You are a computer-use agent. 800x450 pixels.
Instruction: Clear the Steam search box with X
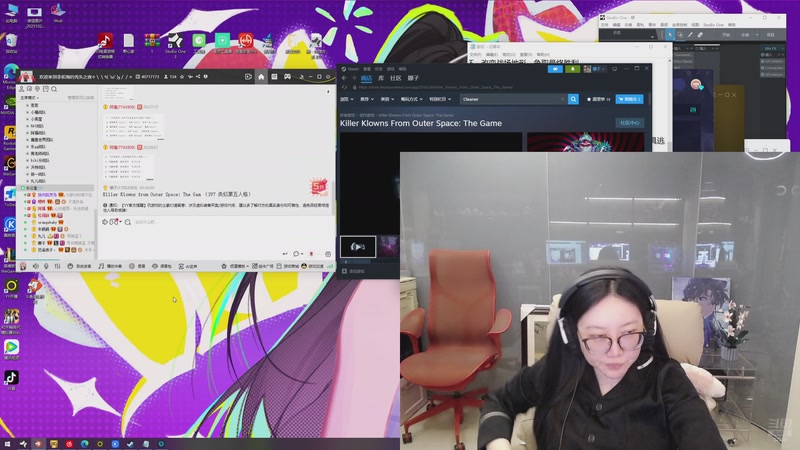click(x=562, y=99)
